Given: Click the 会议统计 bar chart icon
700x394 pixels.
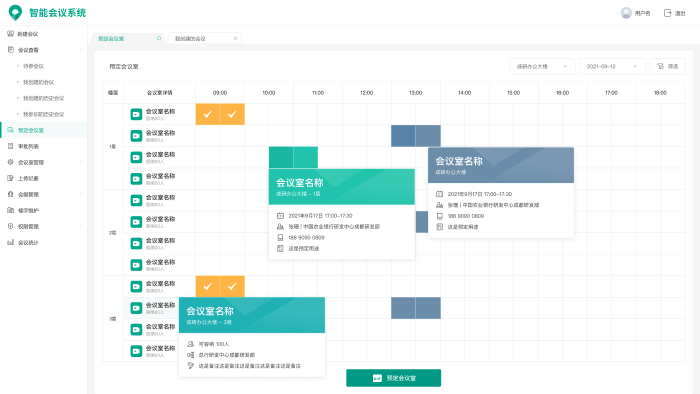Looking at the screenshot, I should [10, 242].
